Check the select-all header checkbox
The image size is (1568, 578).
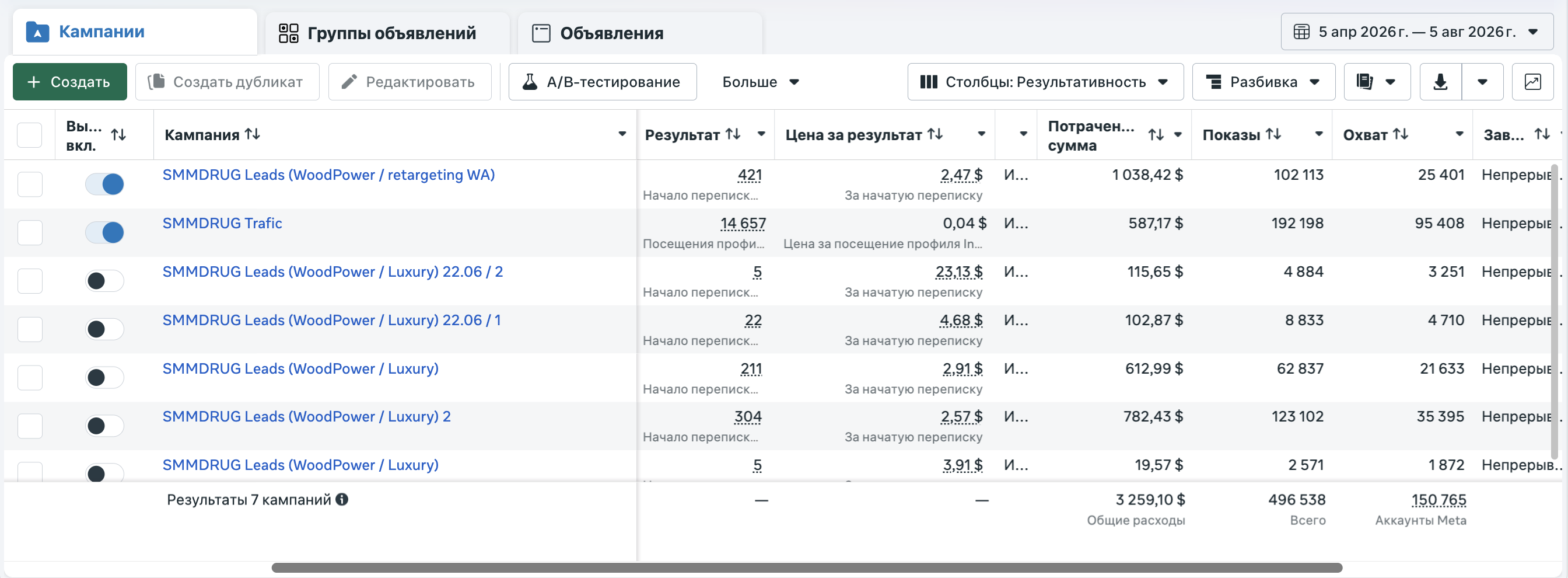click(30, 135)
